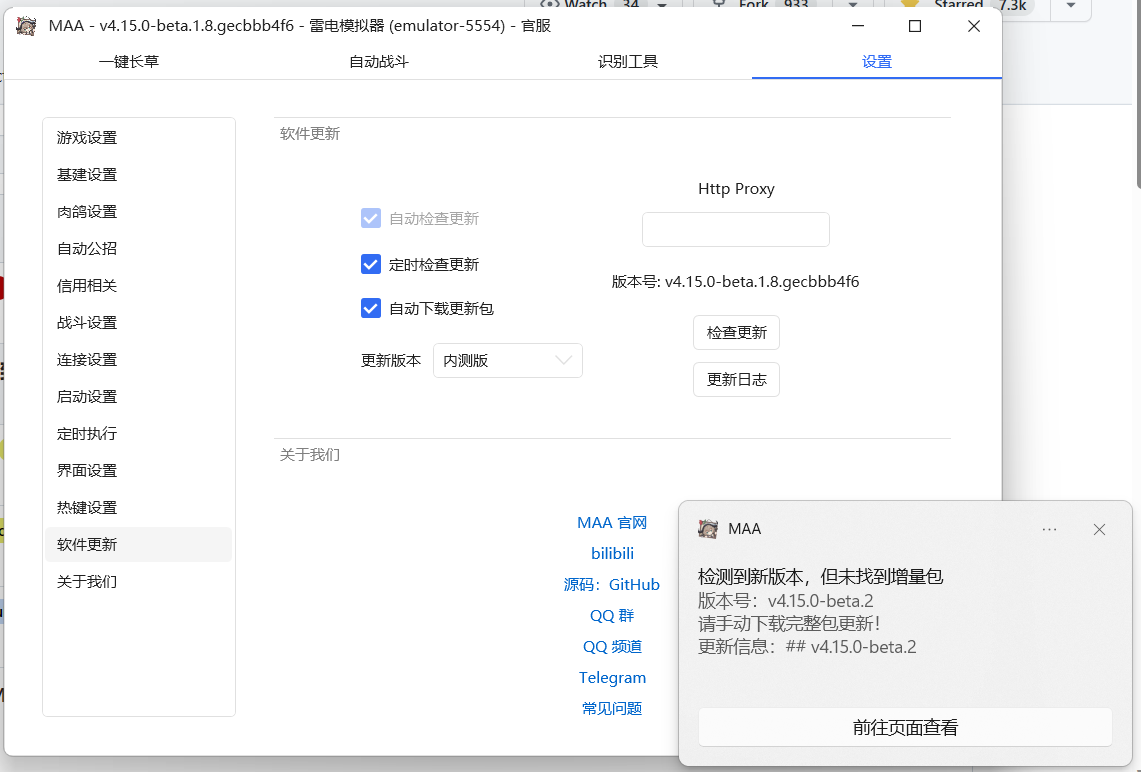Screen dimensions: 1141x772
Task: Open the notification's three-dot options menu
Action: (1049, 530)
